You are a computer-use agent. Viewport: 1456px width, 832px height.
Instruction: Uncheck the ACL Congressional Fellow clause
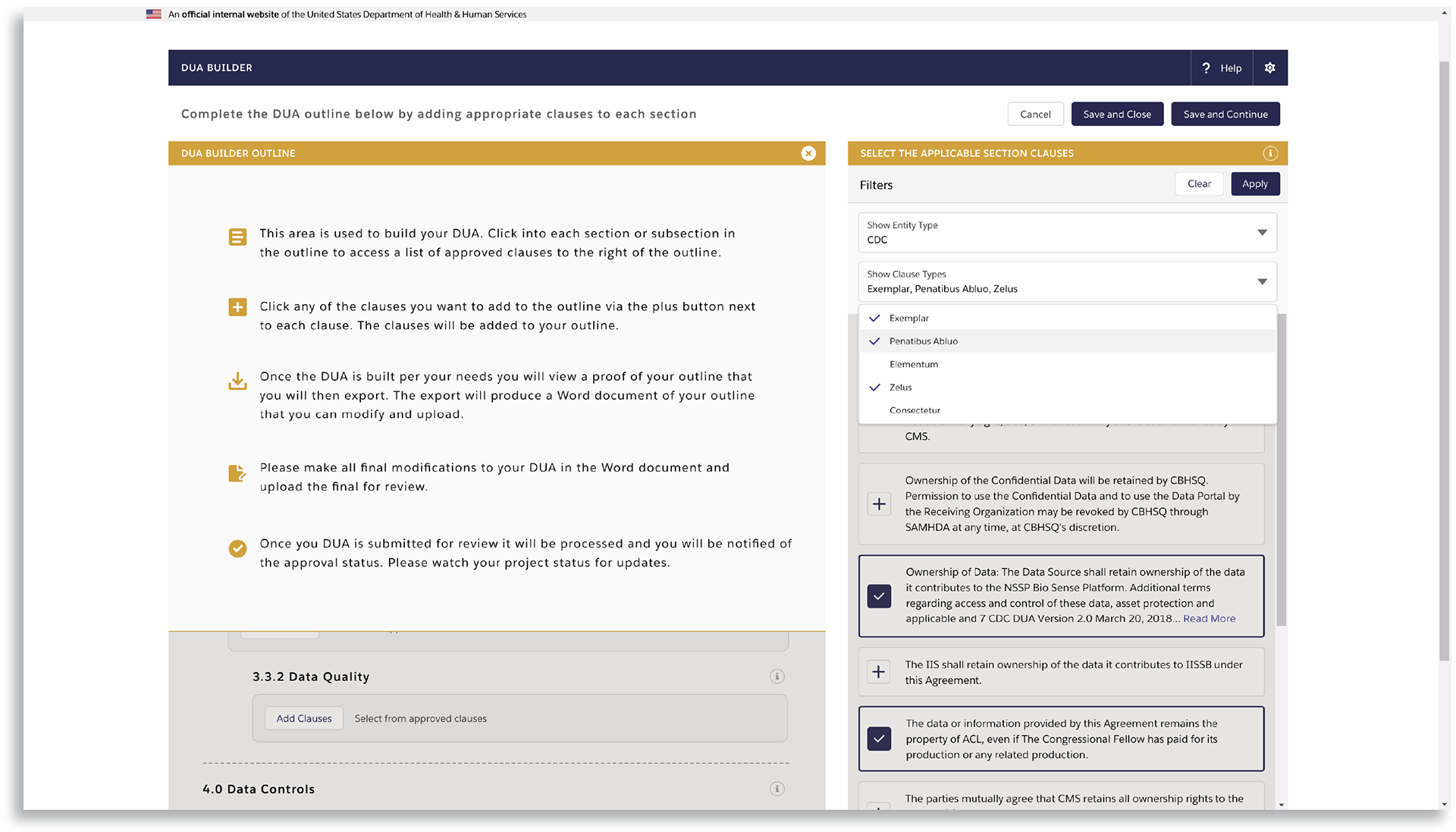879,739
